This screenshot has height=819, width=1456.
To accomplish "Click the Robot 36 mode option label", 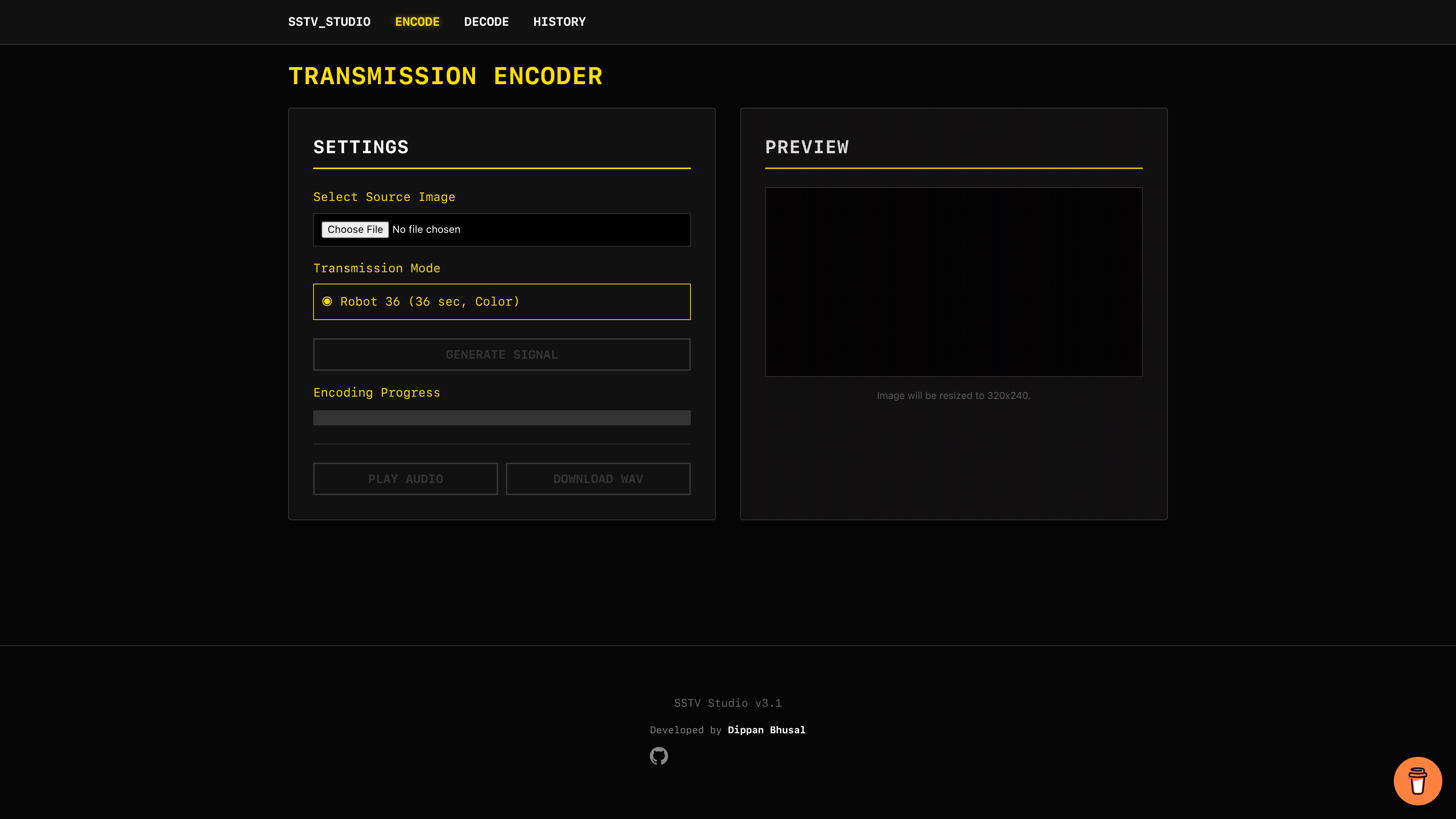I will tap(430, 302).
